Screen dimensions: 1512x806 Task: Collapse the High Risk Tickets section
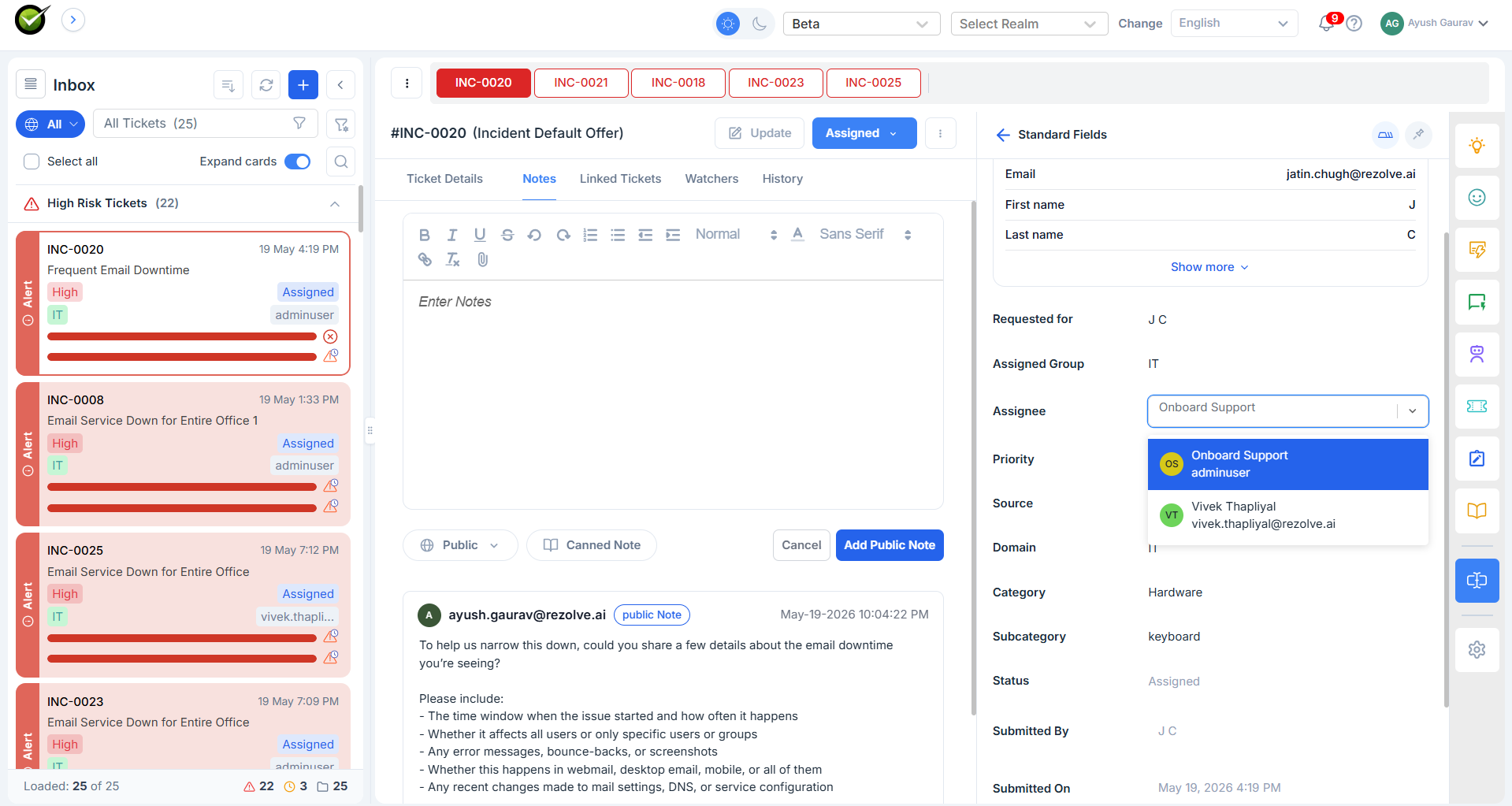tap(335, 204)
